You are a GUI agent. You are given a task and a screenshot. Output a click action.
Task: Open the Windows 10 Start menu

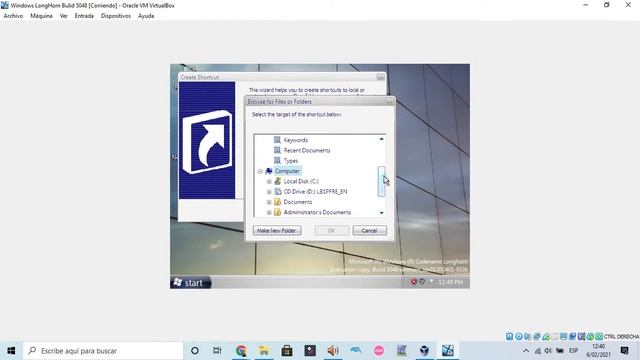(11, 351)
